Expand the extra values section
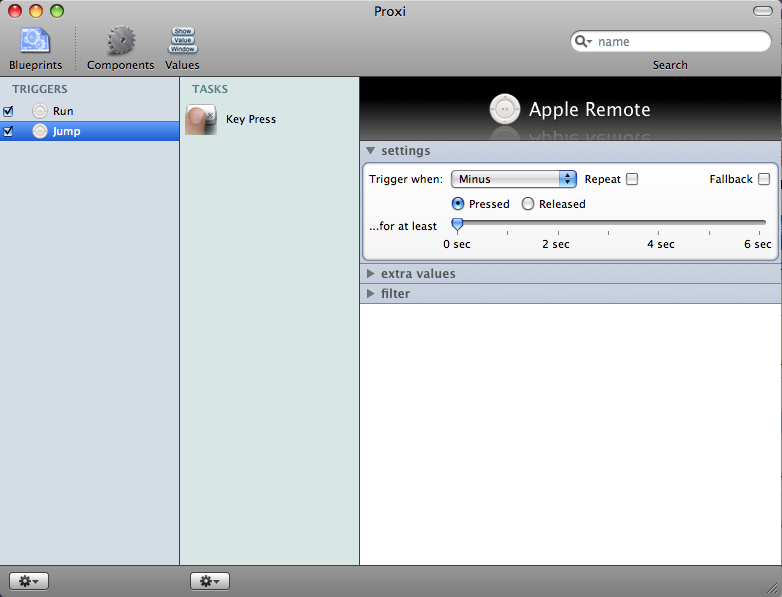Viewport: 782px width, 597px height. point(370,273)
